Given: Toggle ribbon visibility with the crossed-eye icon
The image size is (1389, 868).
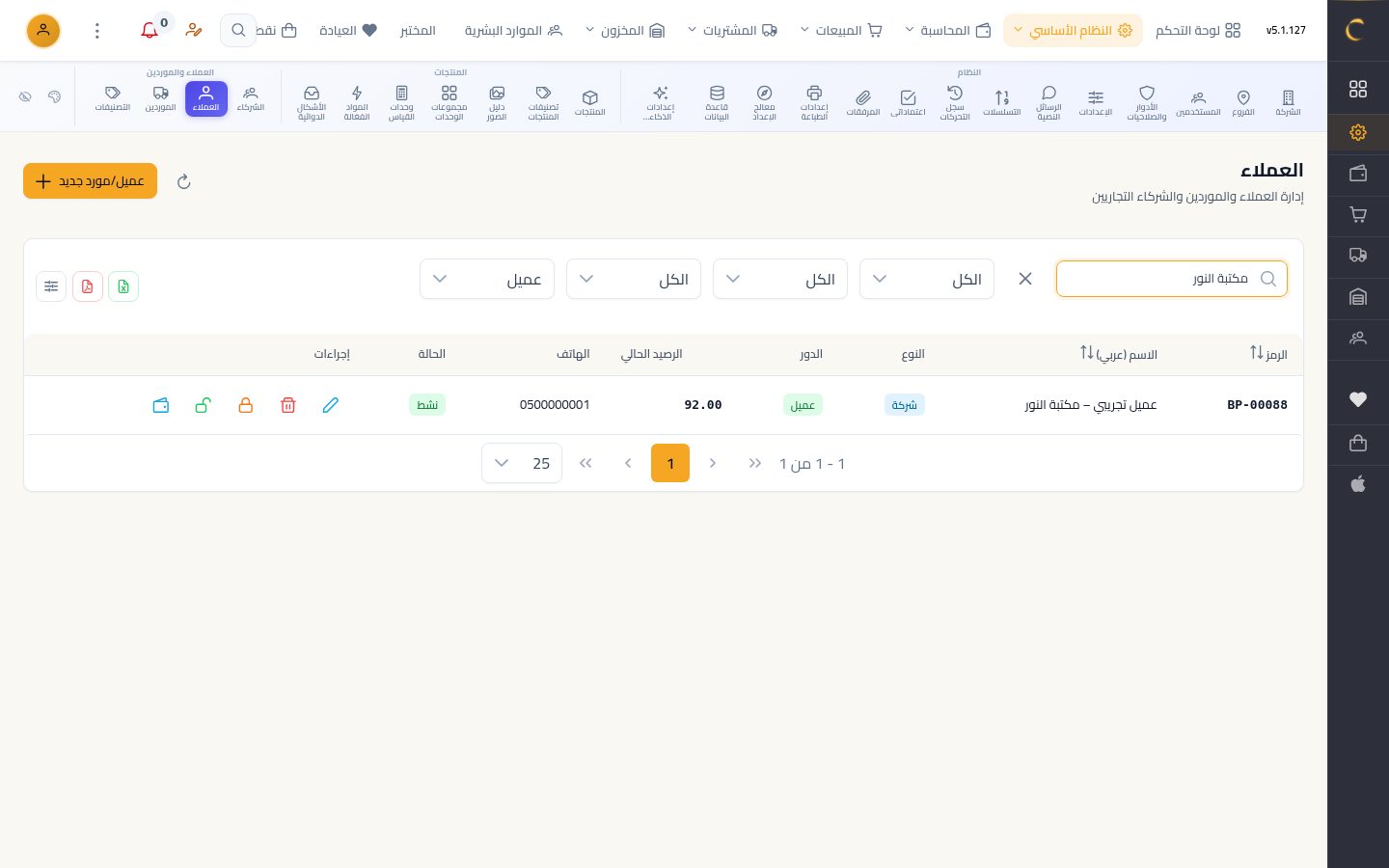Looking at the screenshot, I should point(26,96).
